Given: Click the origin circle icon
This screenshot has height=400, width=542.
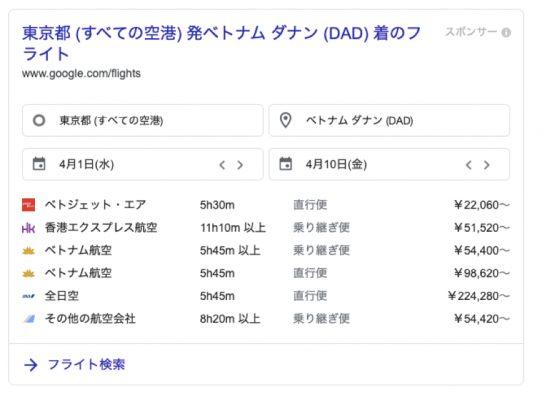Looking at the screenshot, I should [x=39, y=120].
